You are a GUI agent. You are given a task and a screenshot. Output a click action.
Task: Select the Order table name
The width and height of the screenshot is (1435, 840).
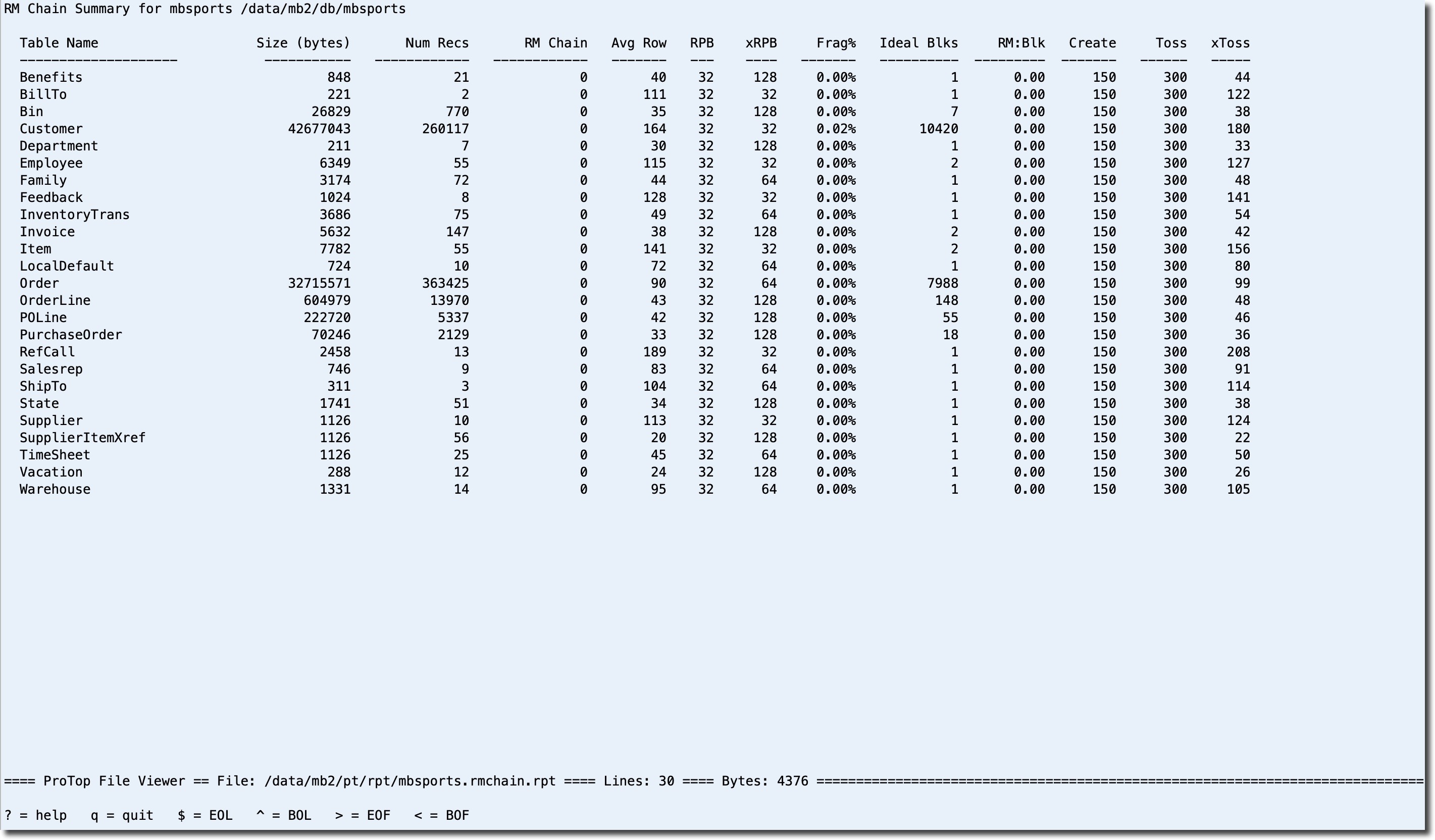click(x=39, y=284)
